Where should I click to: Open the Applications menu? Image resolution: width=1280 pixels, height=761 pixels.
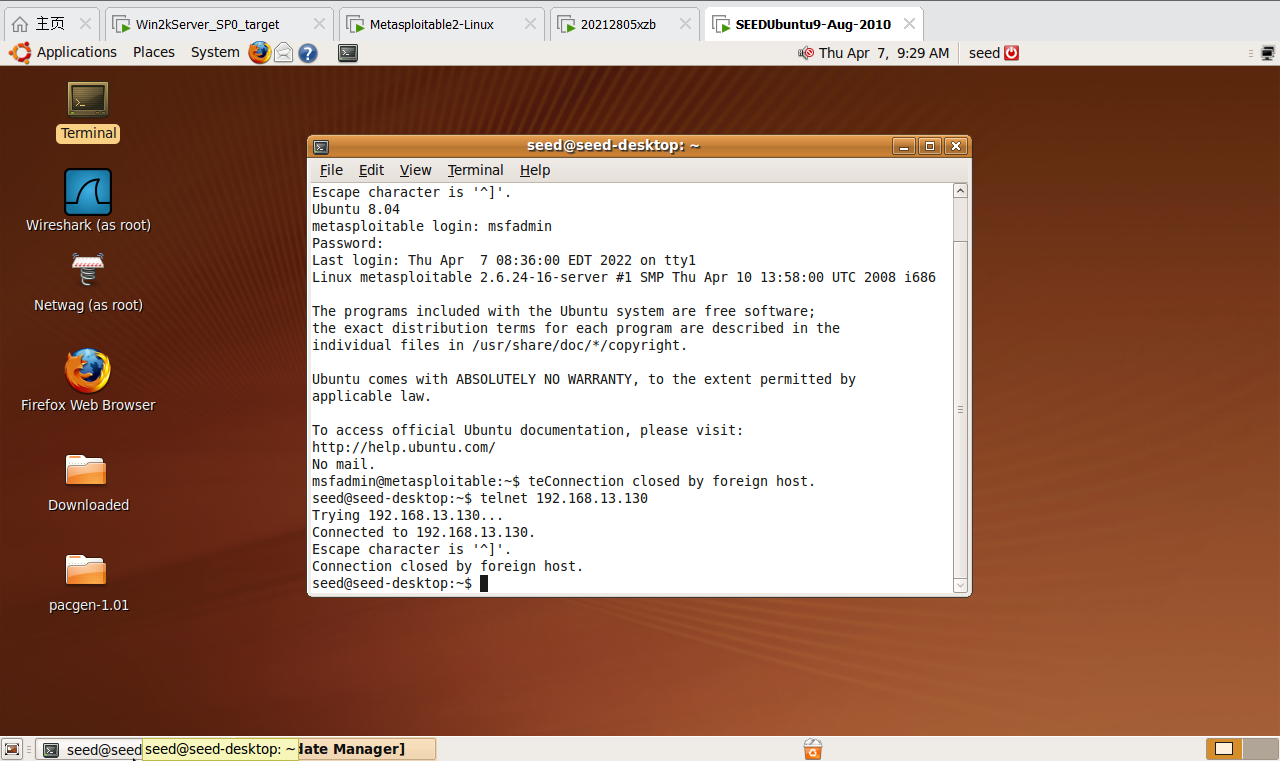tap(66, 52)
